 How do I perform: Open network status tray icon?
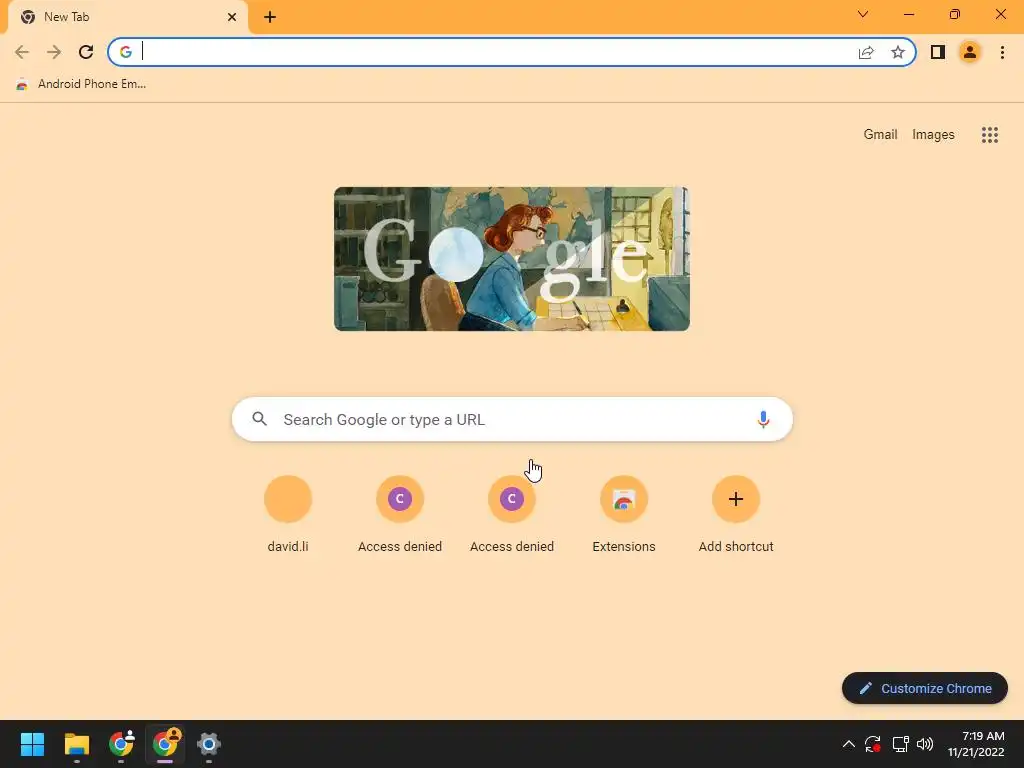point(901,744)
